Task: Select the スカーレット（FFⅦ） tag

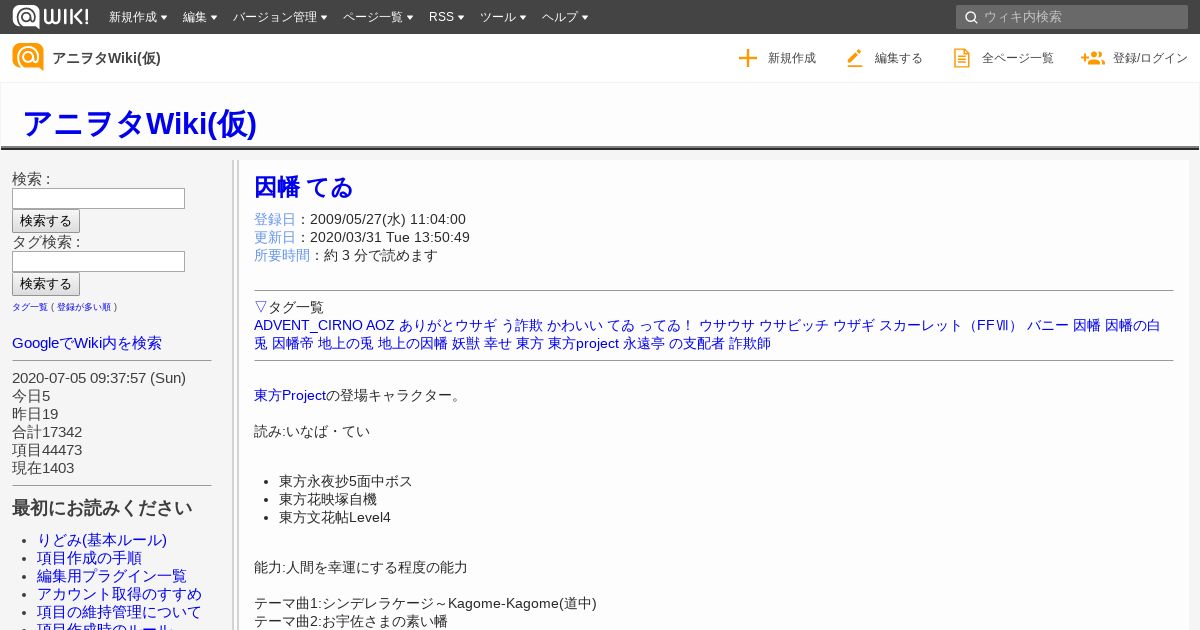Action: click(x=950, y=325)
